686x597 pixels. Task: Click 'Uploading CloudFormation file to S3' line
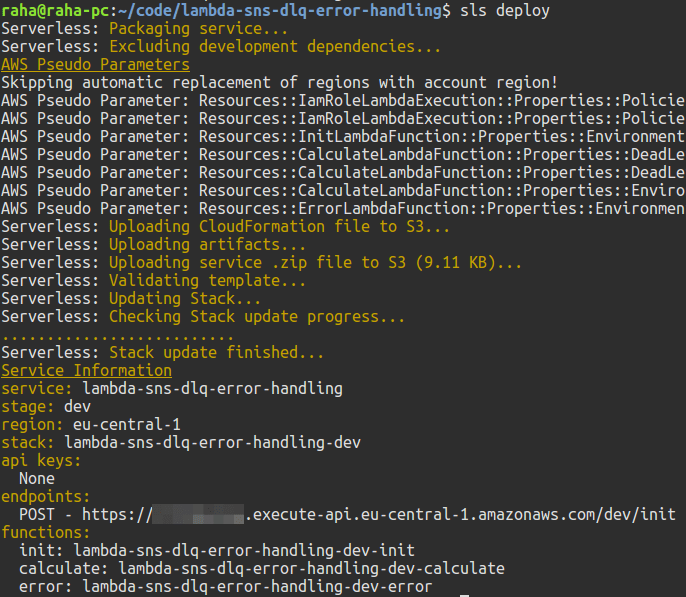[225, 227]
